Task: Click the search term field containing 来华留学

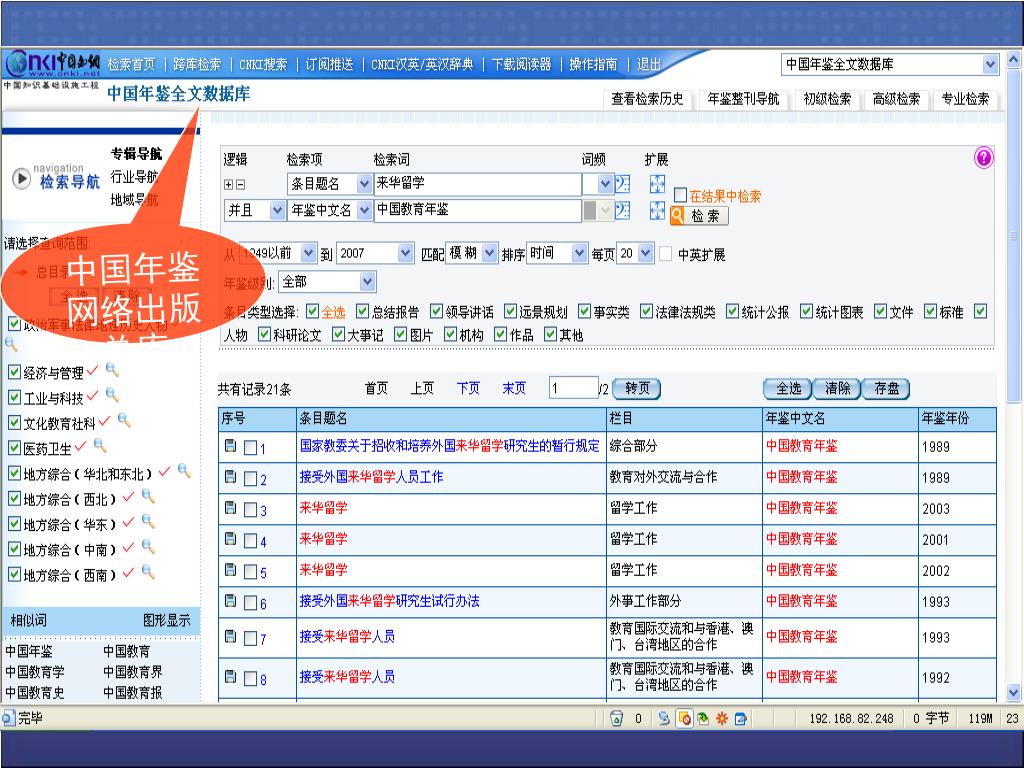Action: [x=477, y=184]
